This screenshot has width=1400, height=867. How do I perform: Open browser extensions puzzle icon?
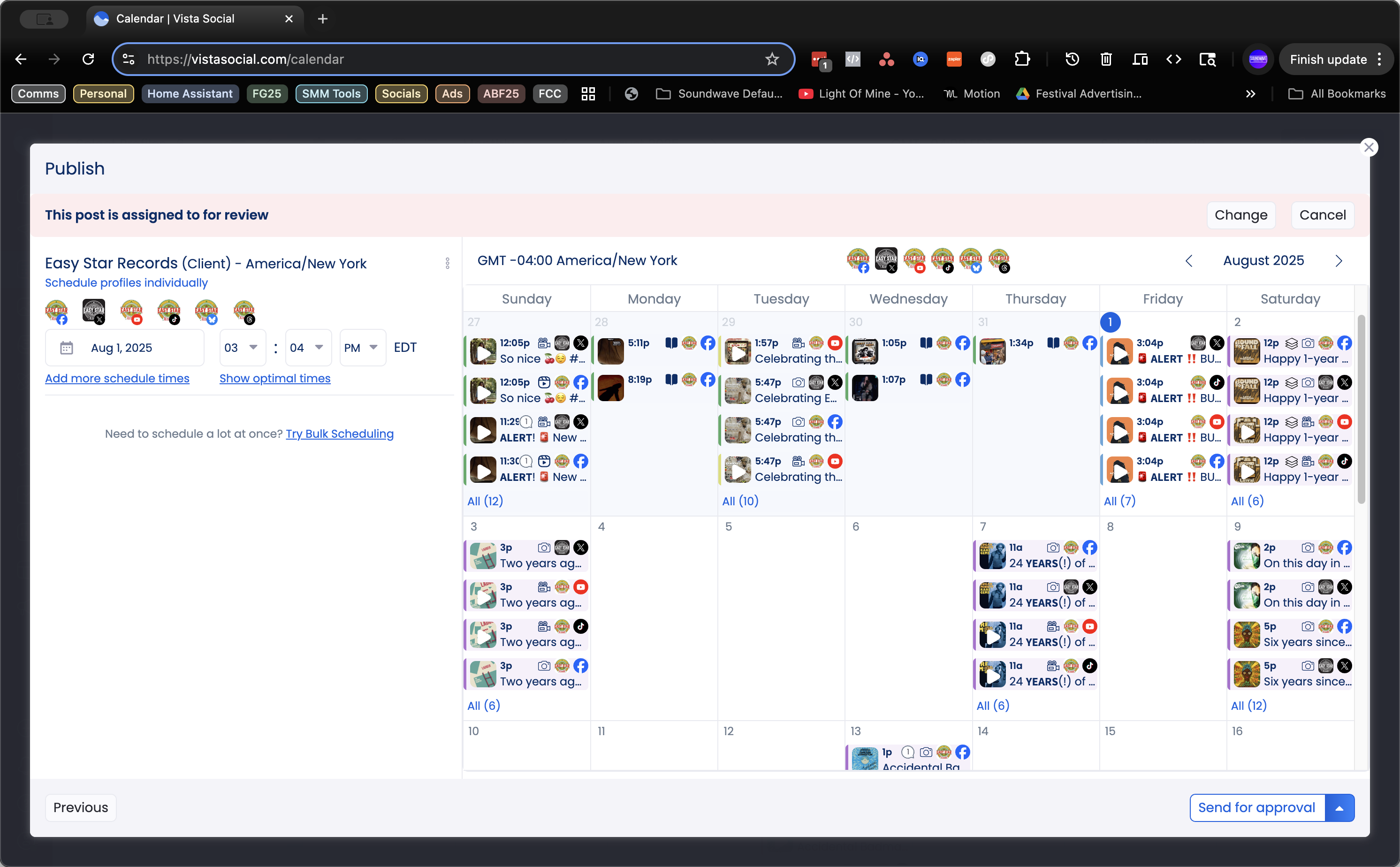click(1022, 59)
